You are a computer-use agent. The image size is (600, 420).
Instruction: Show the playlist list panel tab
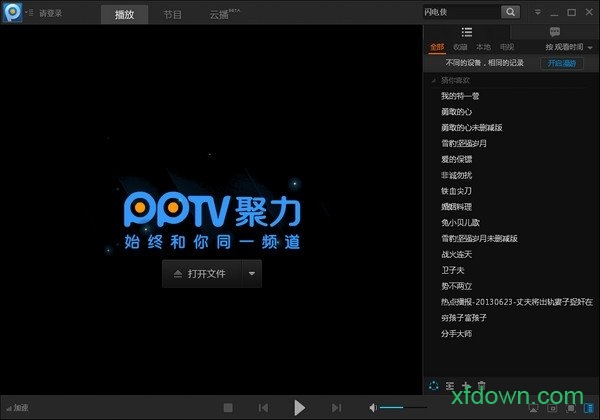coord(466,32)
